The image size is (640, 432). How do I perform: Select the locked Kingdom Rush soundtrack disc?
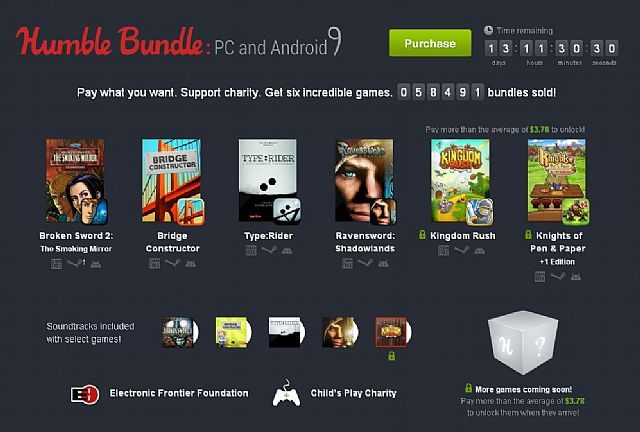[x=393, y=332]
